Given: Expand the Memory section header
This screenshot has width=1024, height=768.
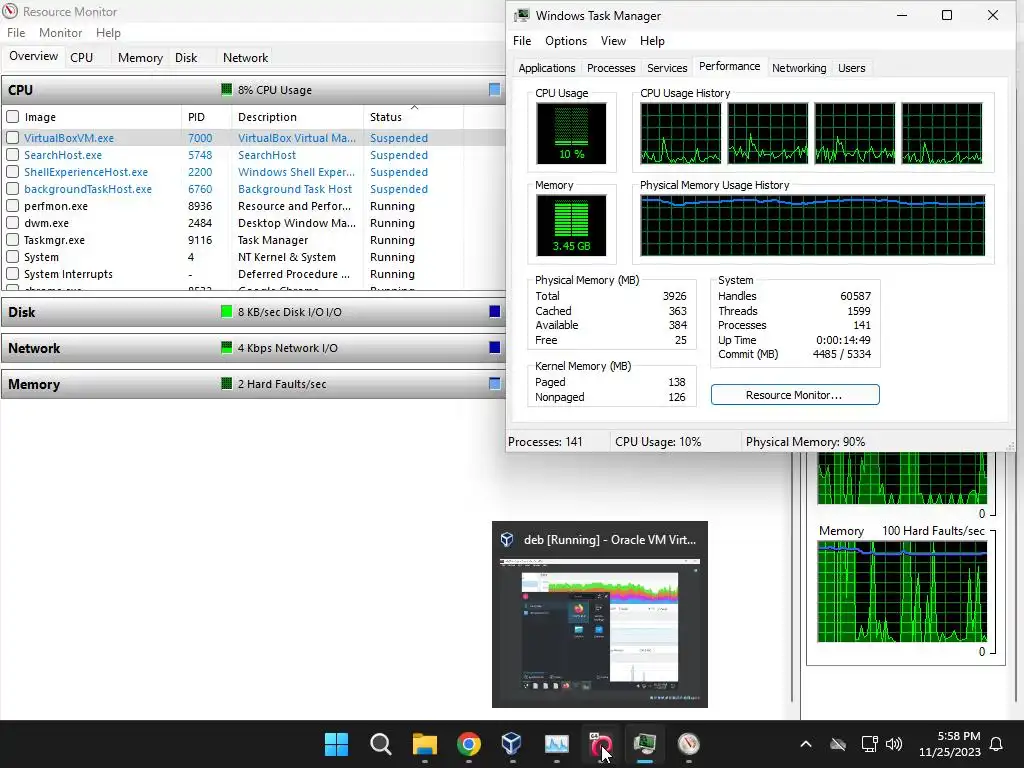Looking at the screenshot, I should pos(253,384).
